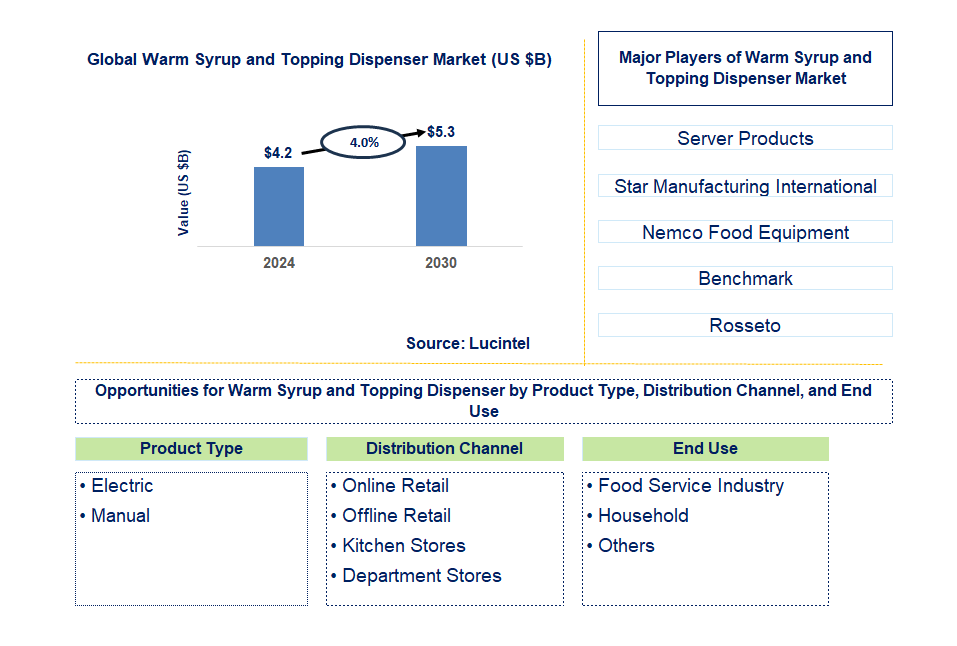Image resolution: width=957 pixels, height=646 pixels.
Task: Select the Manual product type bullet
Action: pos(122,516)
